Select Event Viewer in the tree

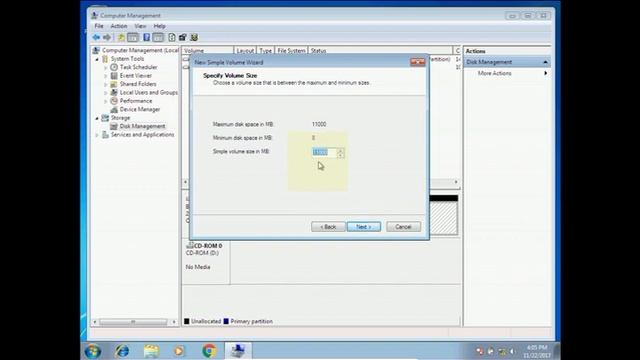point(136,76)
